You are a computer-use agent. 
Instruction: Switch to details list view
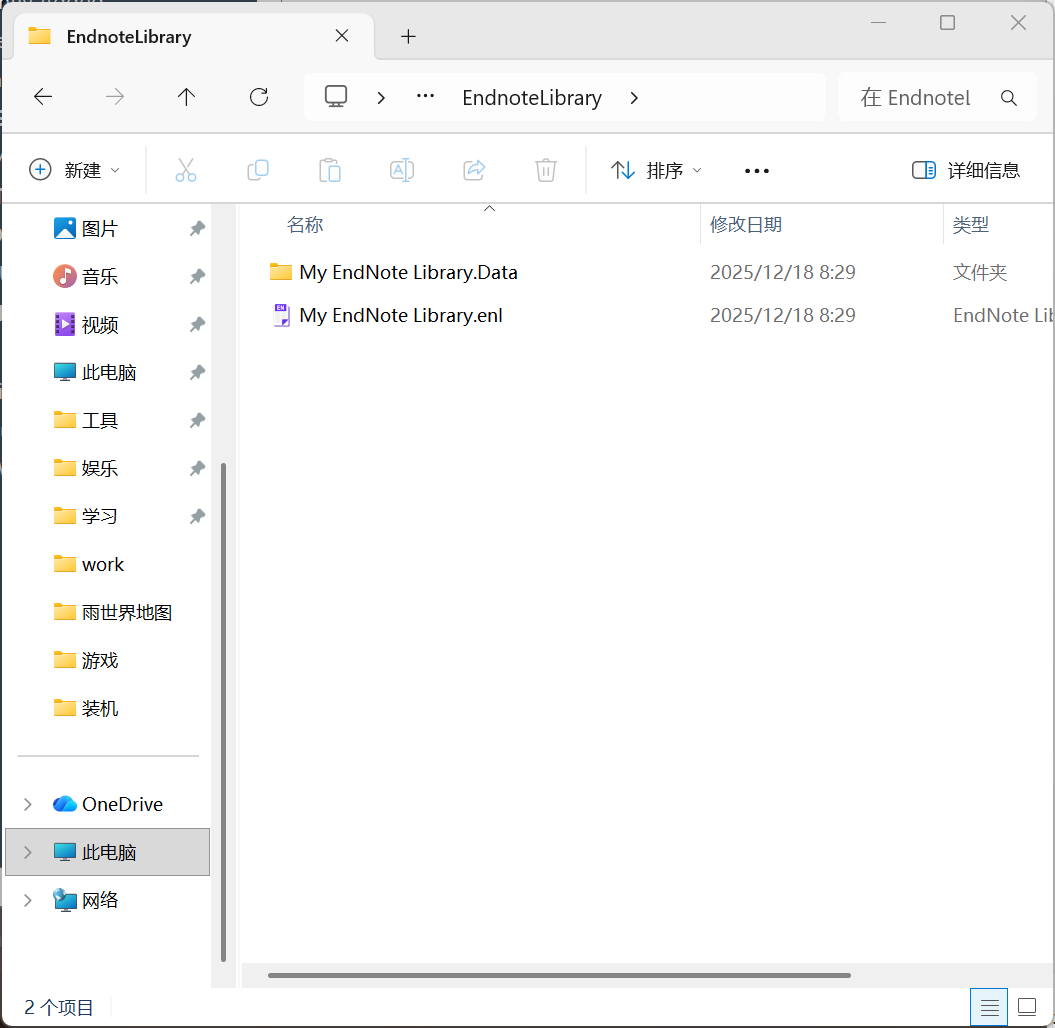point(989,1007)
